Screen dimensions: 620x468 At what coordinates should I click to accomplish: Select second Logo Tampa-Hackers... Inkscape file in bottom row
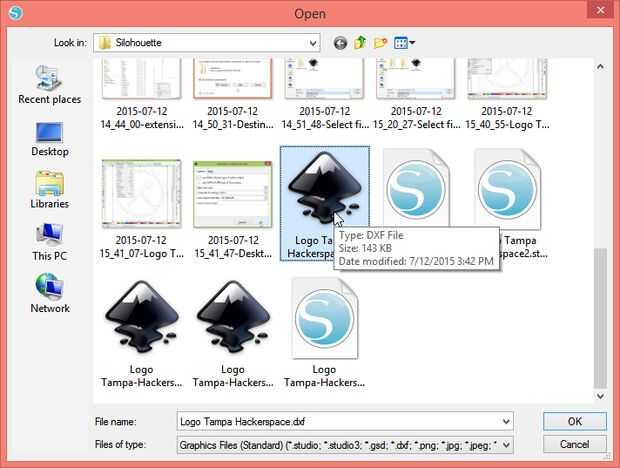[x=233, y=333]
